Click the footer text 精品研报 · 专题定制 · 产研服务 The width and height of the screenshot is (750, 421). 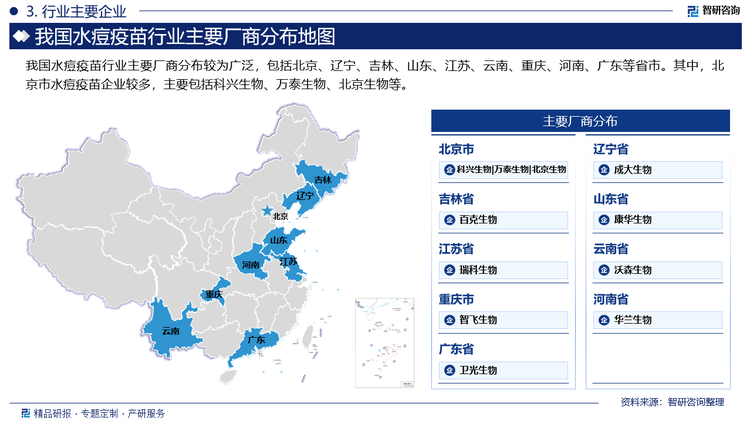pos(99,413)
